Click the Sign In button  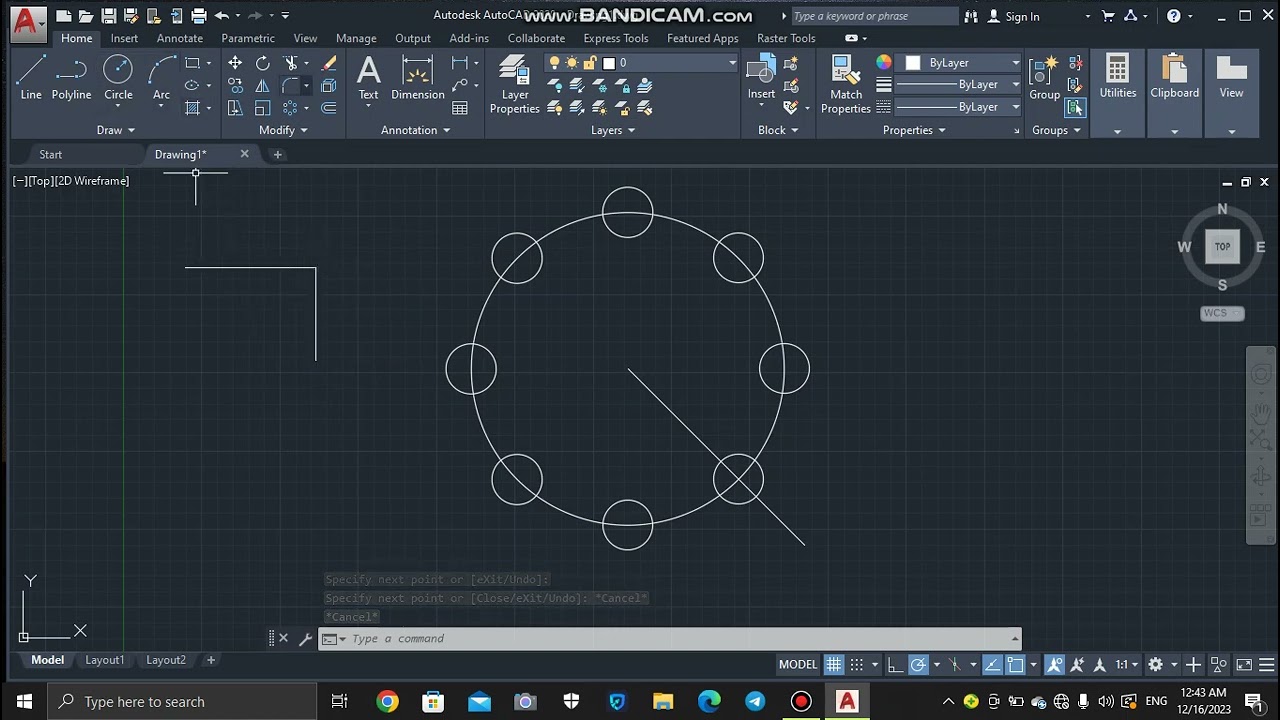pos(1014,16)
